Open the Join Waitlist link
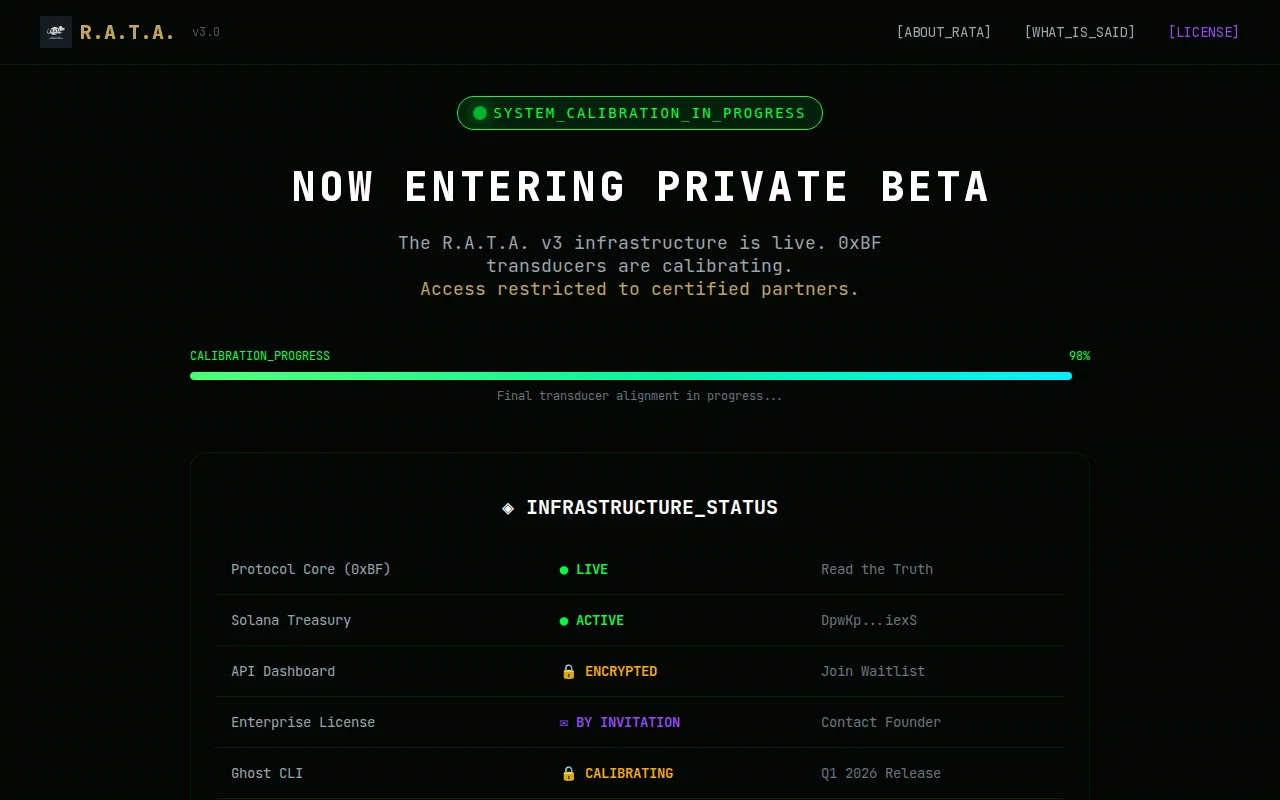The image size is (1280, 800). click(873, 671)
